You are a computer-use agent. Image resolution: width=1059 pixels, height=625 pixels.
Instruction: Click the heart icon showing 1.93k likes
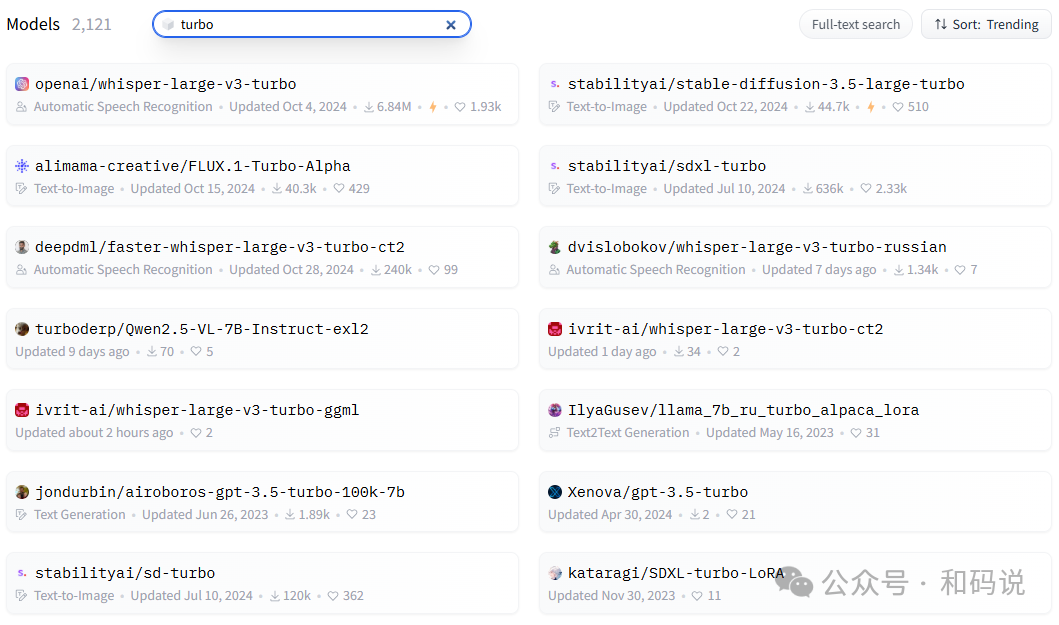click(x=460, y=107)
